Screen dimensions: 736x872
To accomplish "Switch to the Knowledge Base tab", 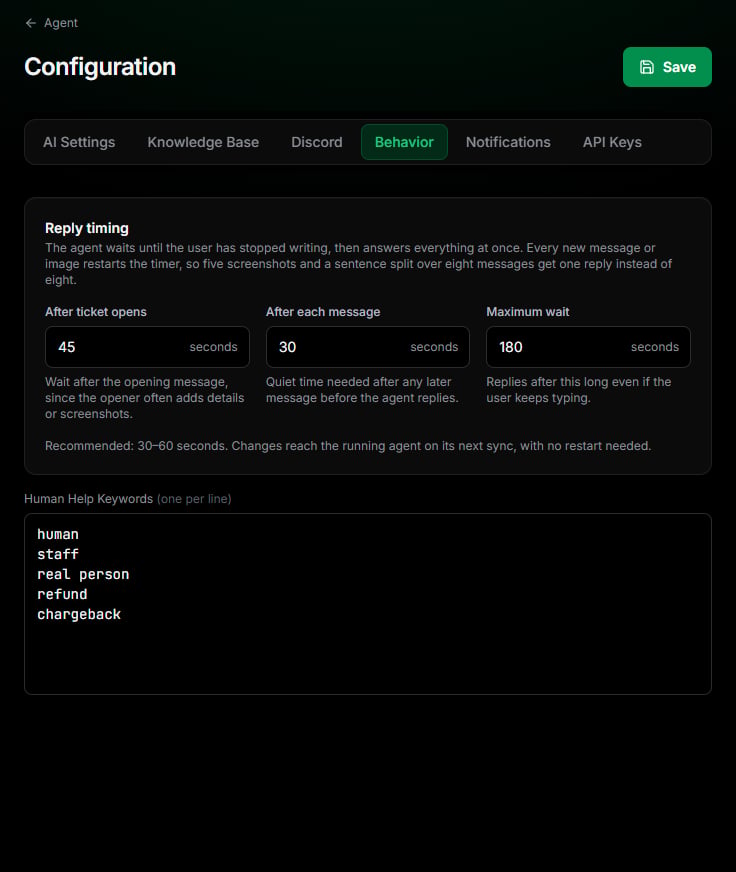I will tap(203, 142).
